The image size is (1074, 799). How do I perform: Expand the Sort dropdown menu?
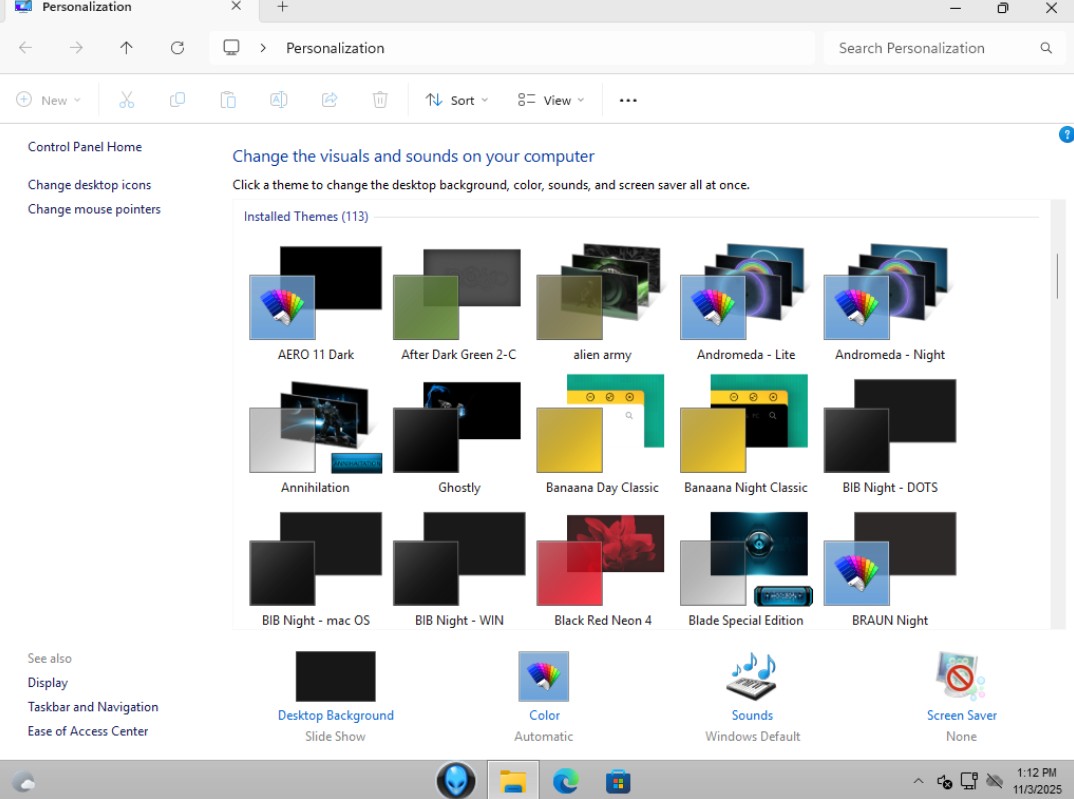[x=456, y=100]
